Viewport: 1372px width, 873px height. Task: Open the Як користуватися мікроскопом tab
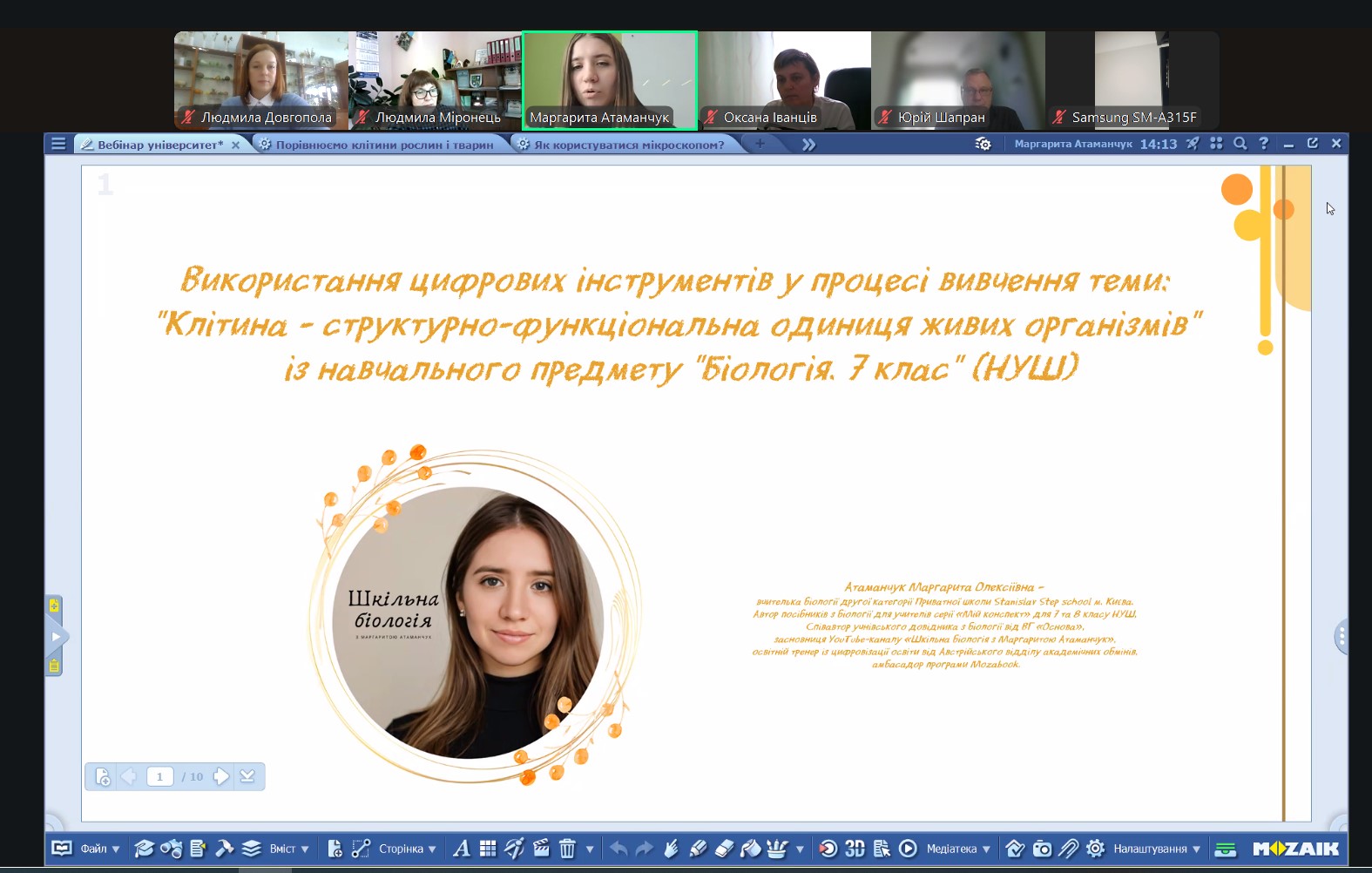coord(628,145)
